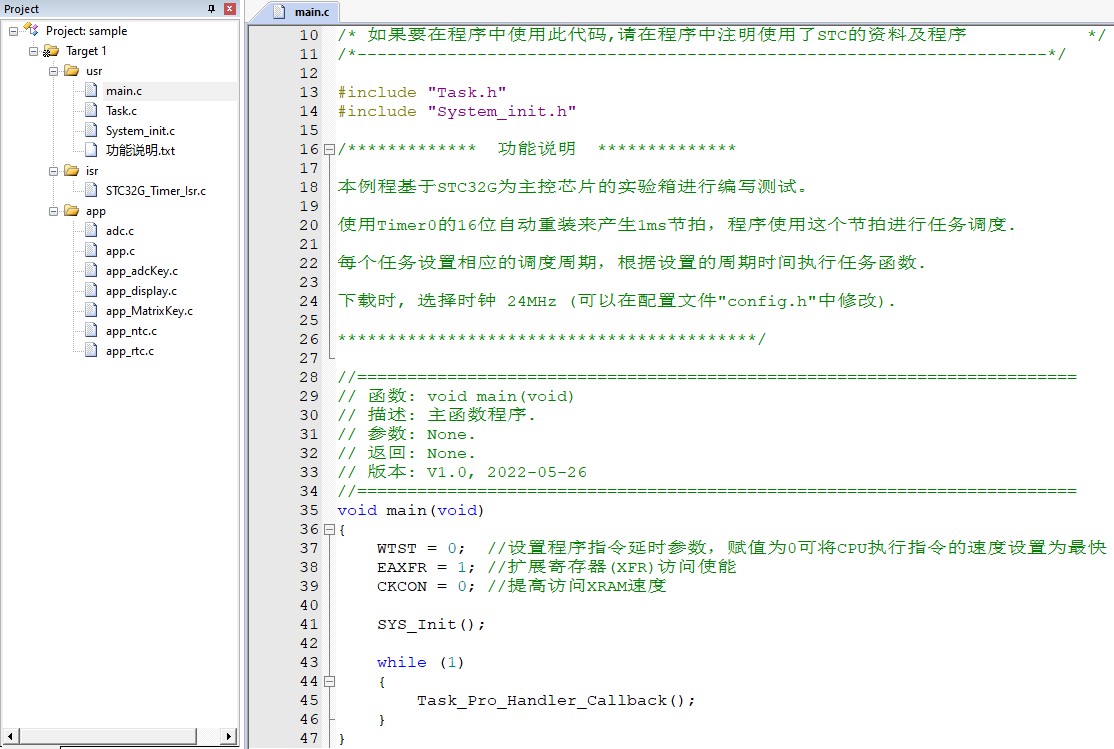Click the app_rtc.c file icon

[91, 350]
